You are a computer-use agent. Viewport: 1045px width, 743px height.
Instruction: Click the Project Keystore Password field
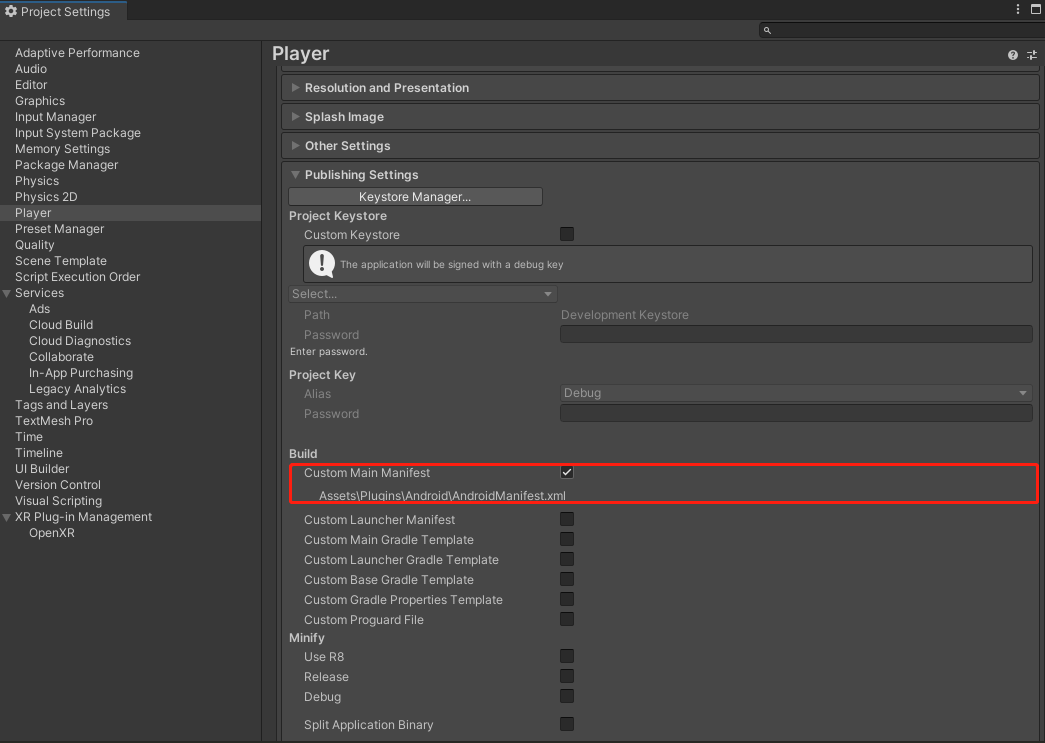tap(795, 334)
